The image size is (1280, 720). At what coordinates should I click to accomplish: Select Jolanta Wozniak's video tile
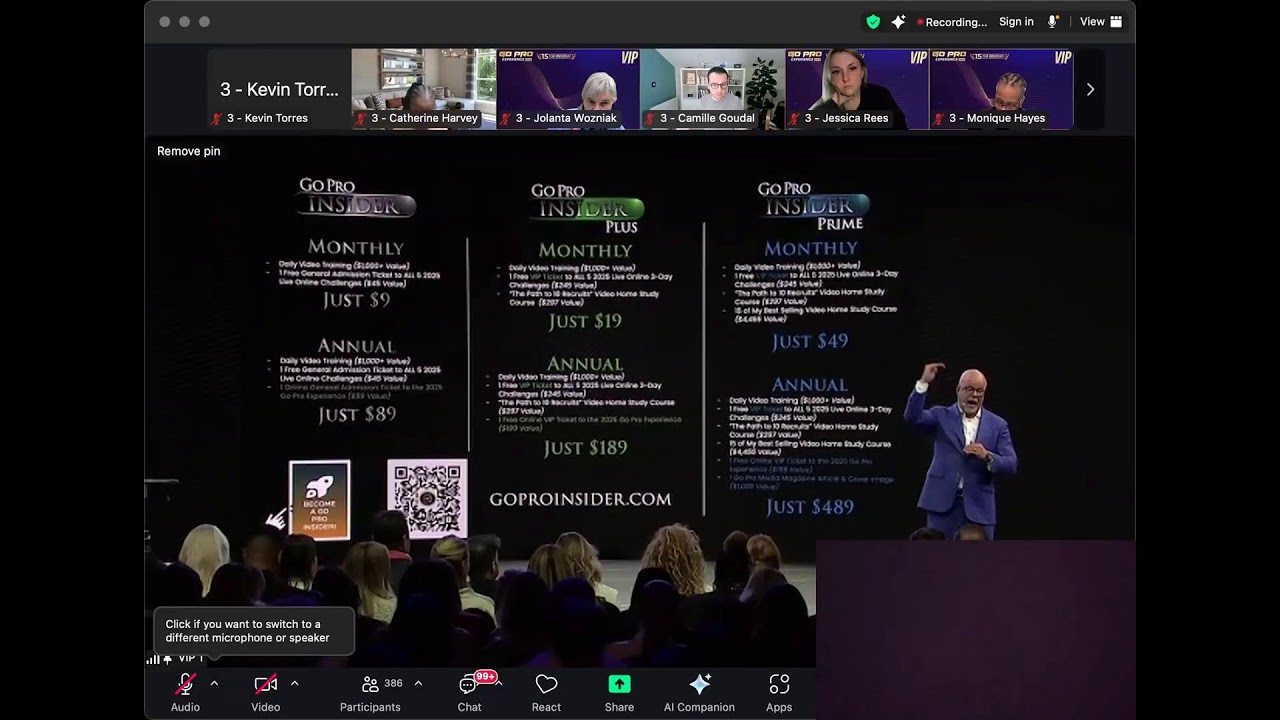(x=568, y=89)
